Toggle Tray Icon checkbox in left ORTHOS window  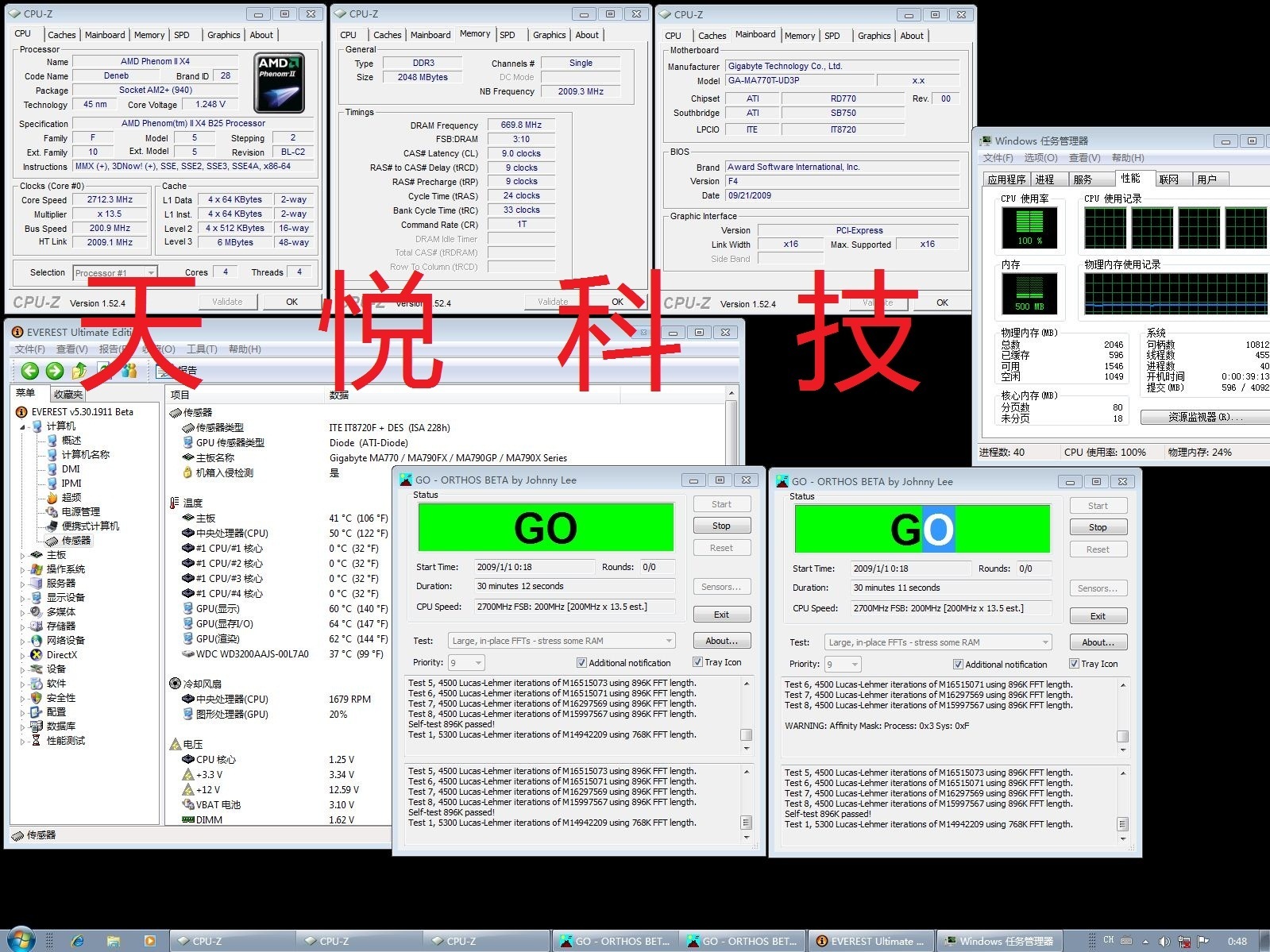click(x=697, y=662)
